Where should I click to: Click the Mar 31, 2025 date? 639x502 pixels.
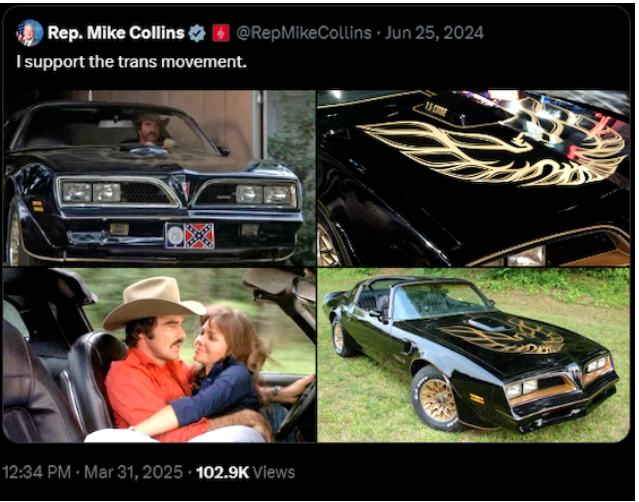pos(133,472)
